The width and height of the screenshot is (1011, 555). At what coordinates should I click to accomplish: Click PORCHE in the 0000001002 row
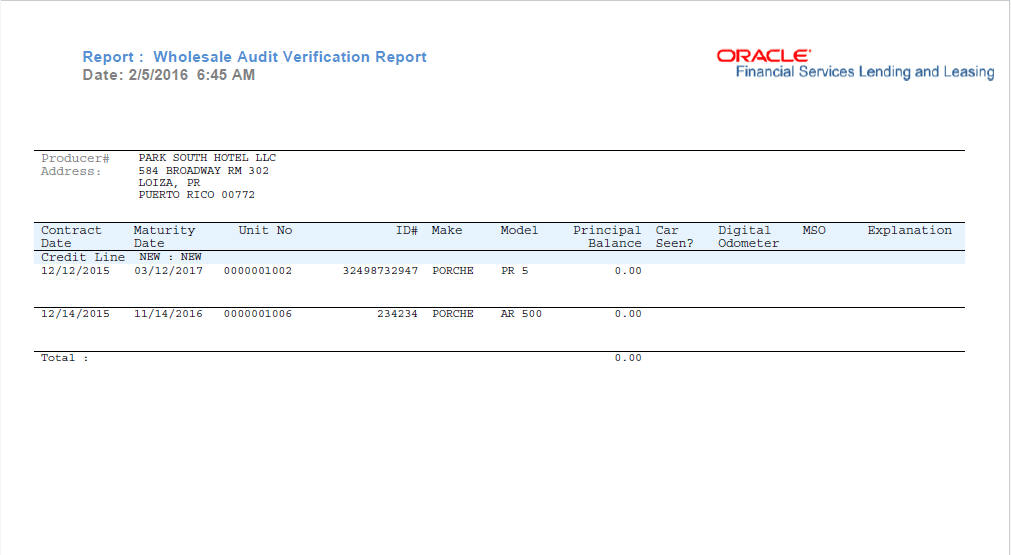(453, 271)
